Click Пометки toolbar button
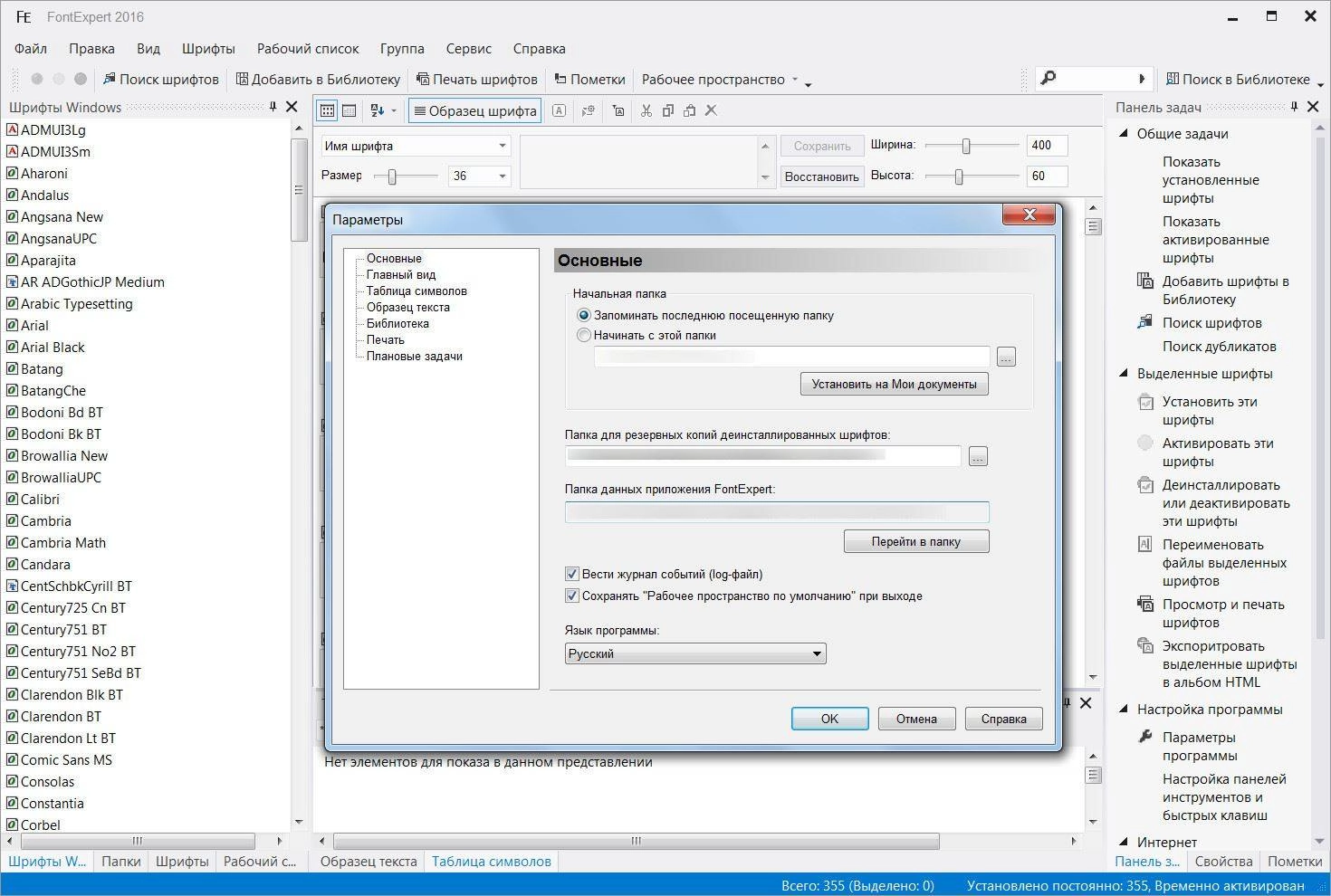The image size is (1331, 896). pyautogui.click(x=589, y=79)
